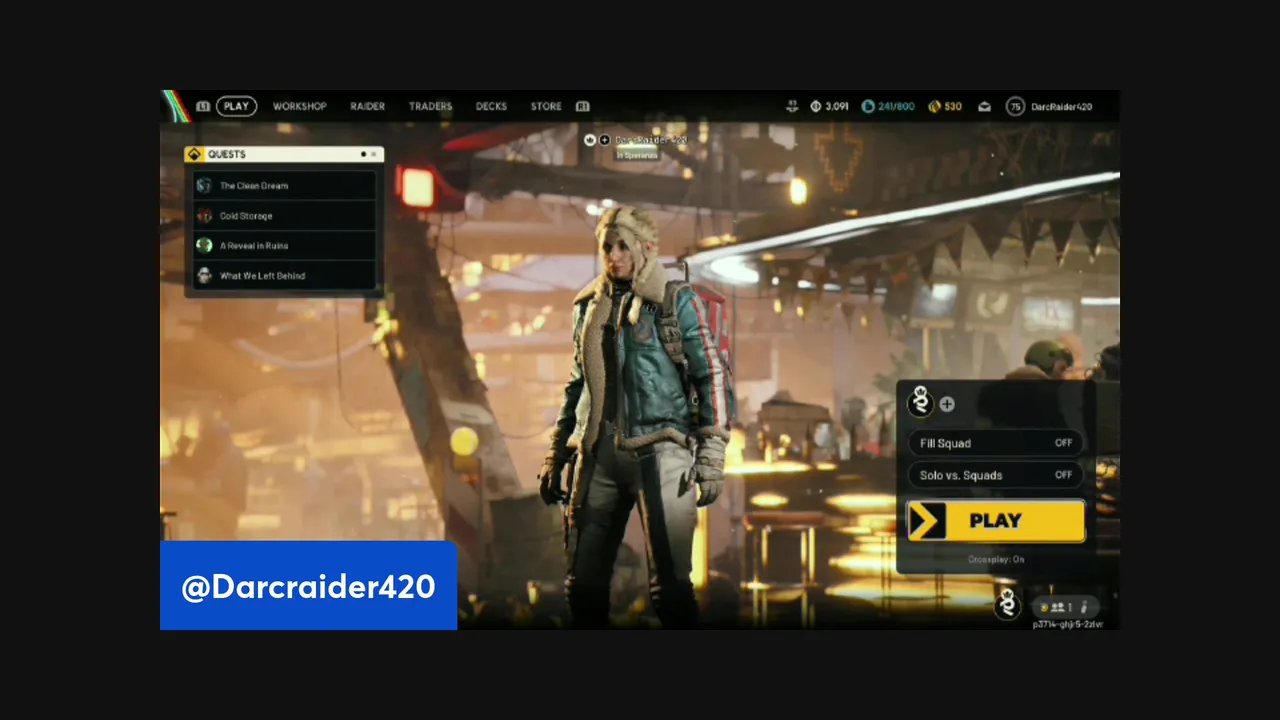
Task: Add squad member with the plus icon
Action: (947, 404)
